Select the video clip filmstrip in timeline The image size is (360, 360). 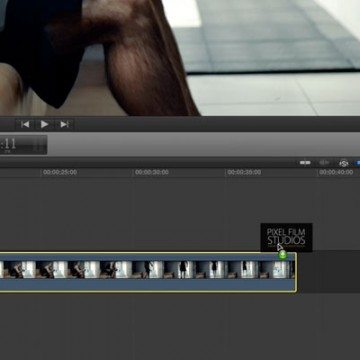147,269
